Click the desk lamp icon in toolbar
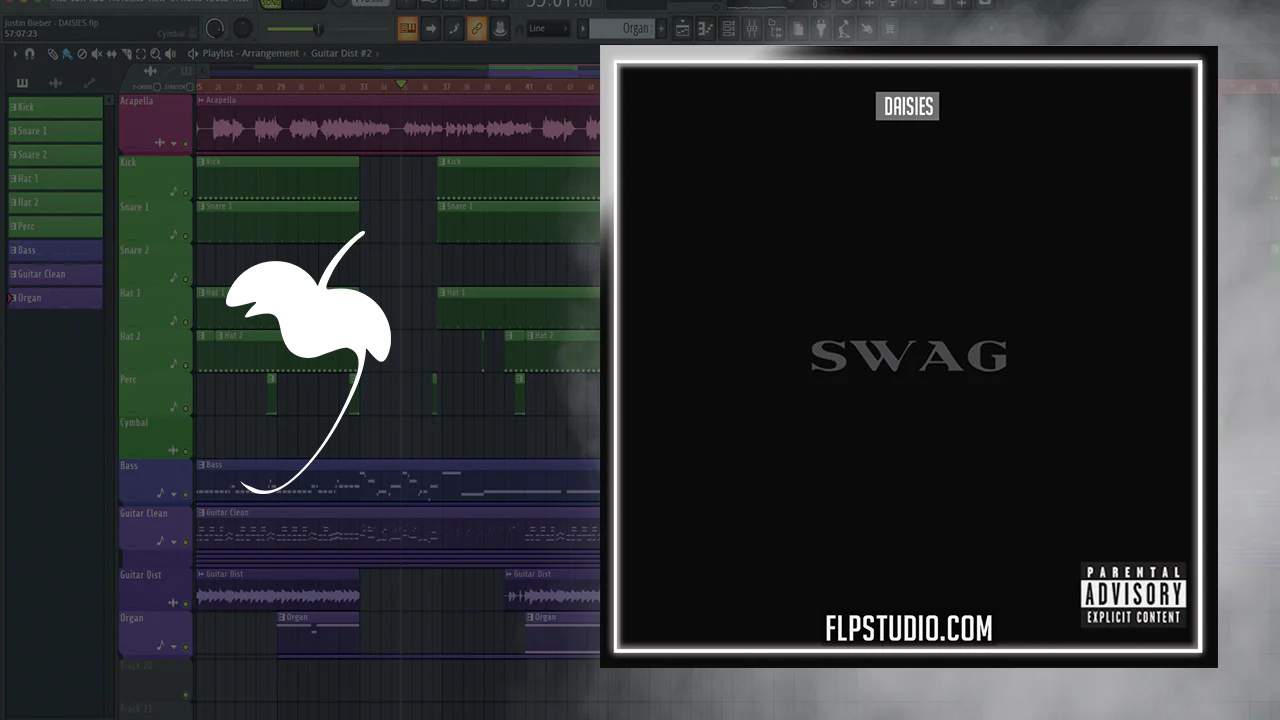This screenshot has height=720, width=1280. pyautogui.click(x=844, y=29)
